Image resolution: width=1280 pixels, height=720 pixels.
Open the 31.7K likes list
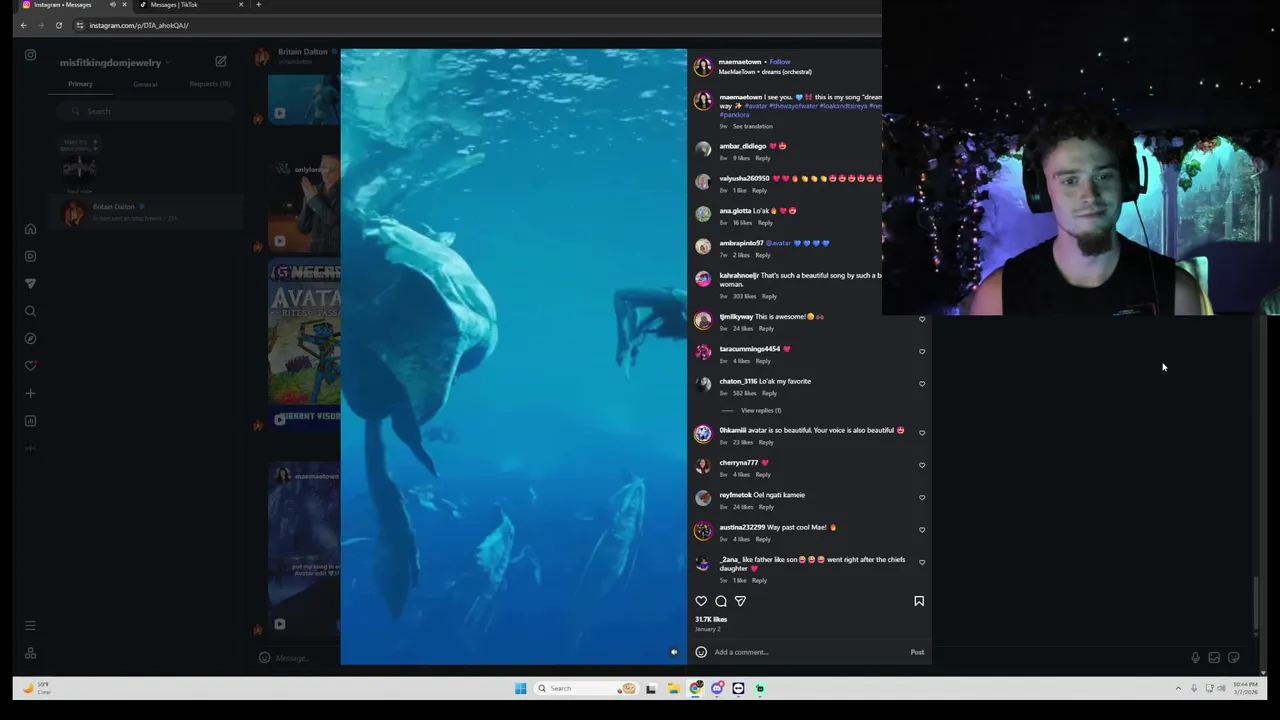click(711, 620)
